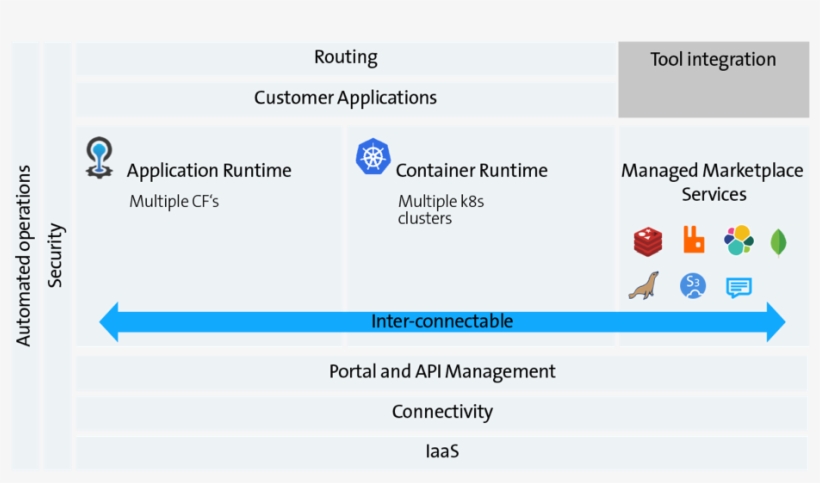Screen dimensions: 820x483
Task: Select the MariaDB seal icon
Action: coord(644,285)
